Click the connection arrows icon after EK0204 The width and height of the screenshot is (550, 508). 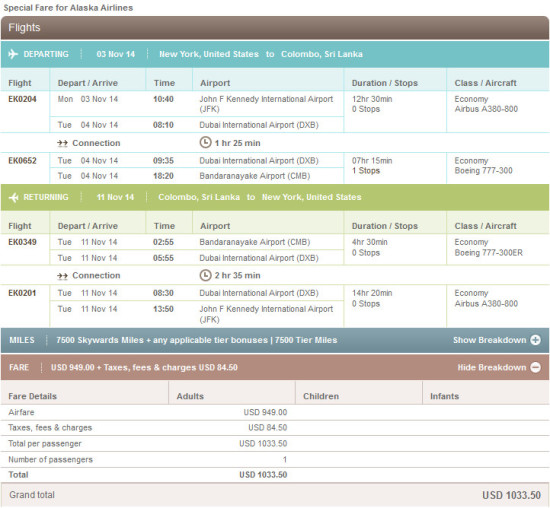click(x=62, y=143)
